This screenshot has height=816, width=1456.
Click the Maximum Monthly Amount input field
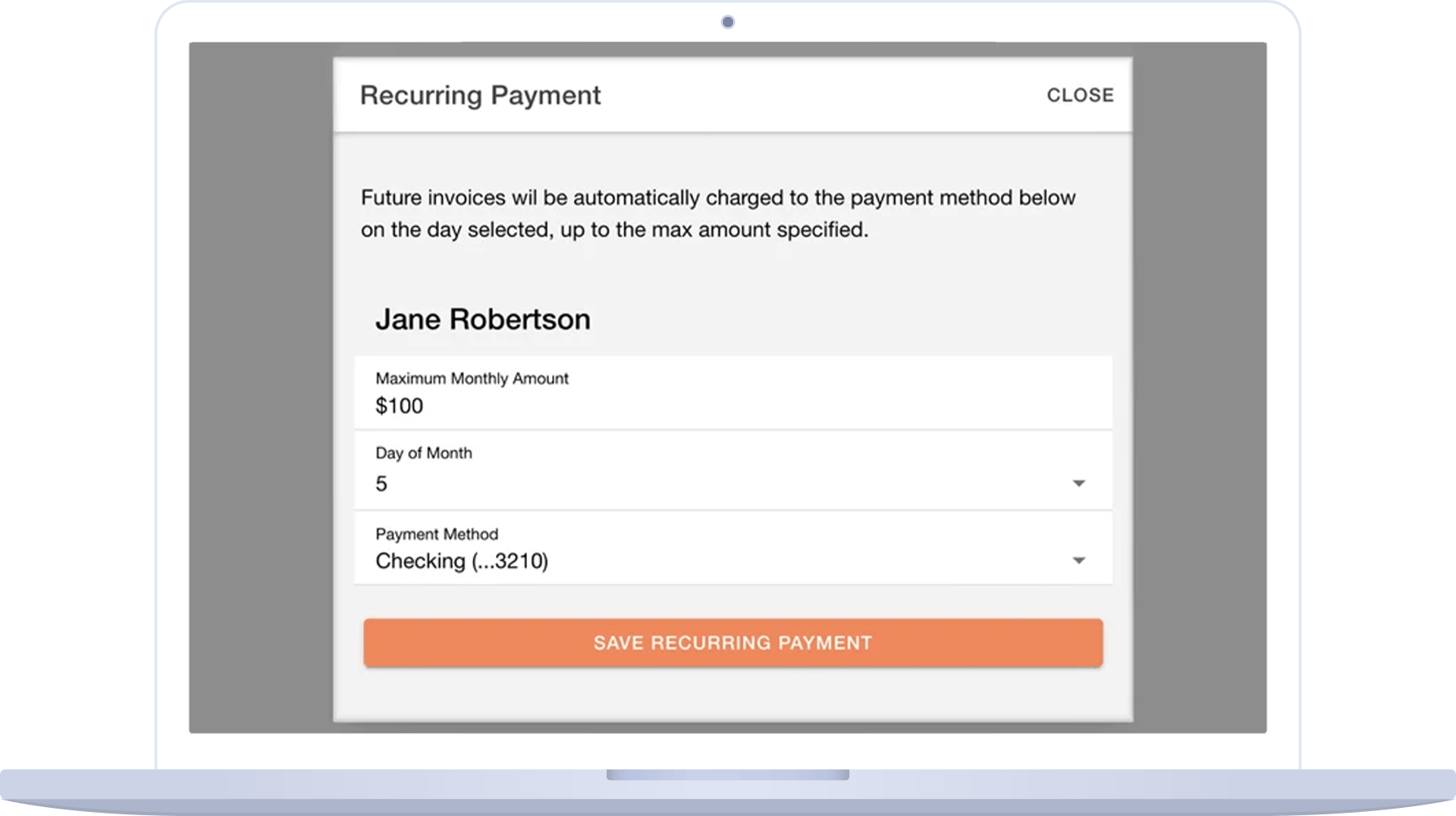tap(733, 393)
